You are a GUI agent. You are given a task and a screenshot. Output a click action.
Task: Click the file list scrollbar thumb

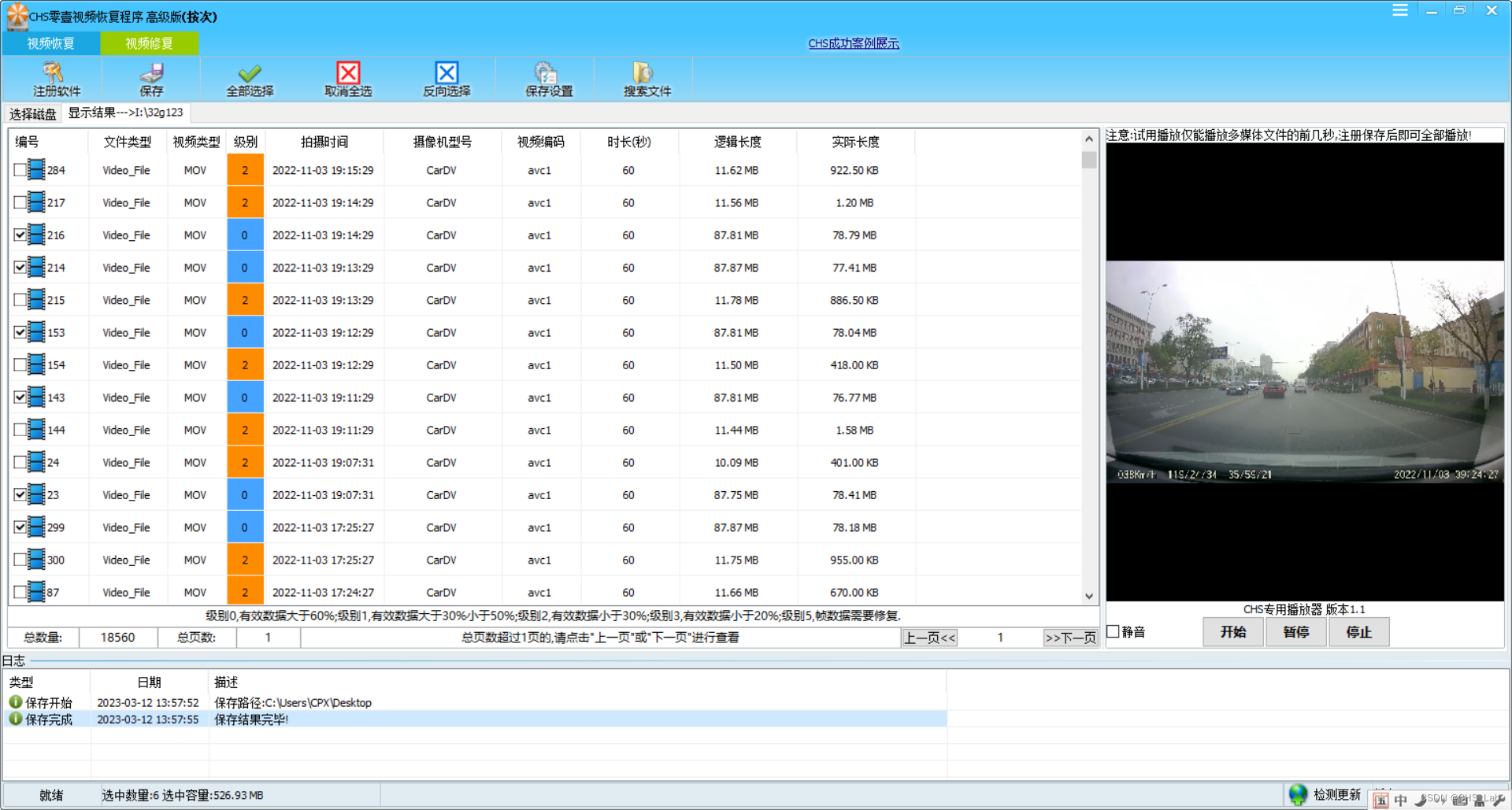tap(1089, 160)
